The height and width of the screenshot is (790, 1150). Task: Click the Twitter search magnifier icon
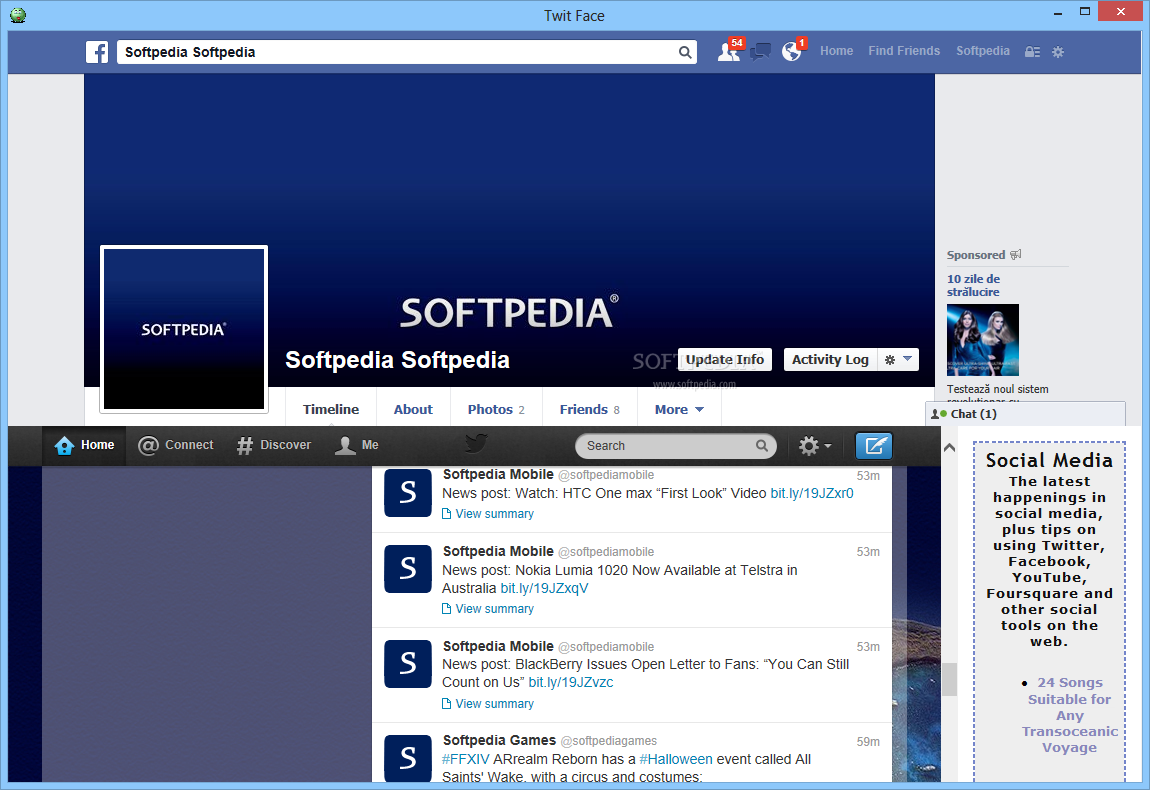tap(762, 445)
